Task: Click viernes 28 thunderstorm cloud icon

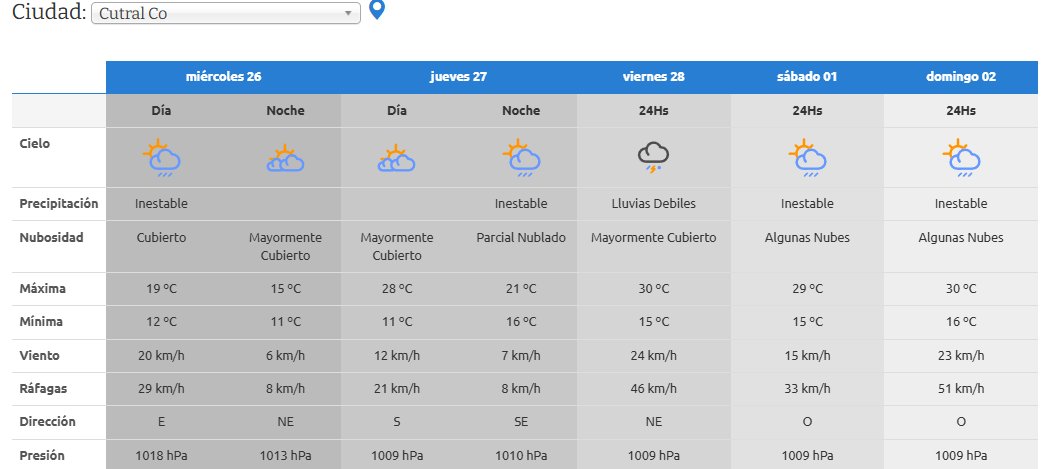Action: pos(653,158)
